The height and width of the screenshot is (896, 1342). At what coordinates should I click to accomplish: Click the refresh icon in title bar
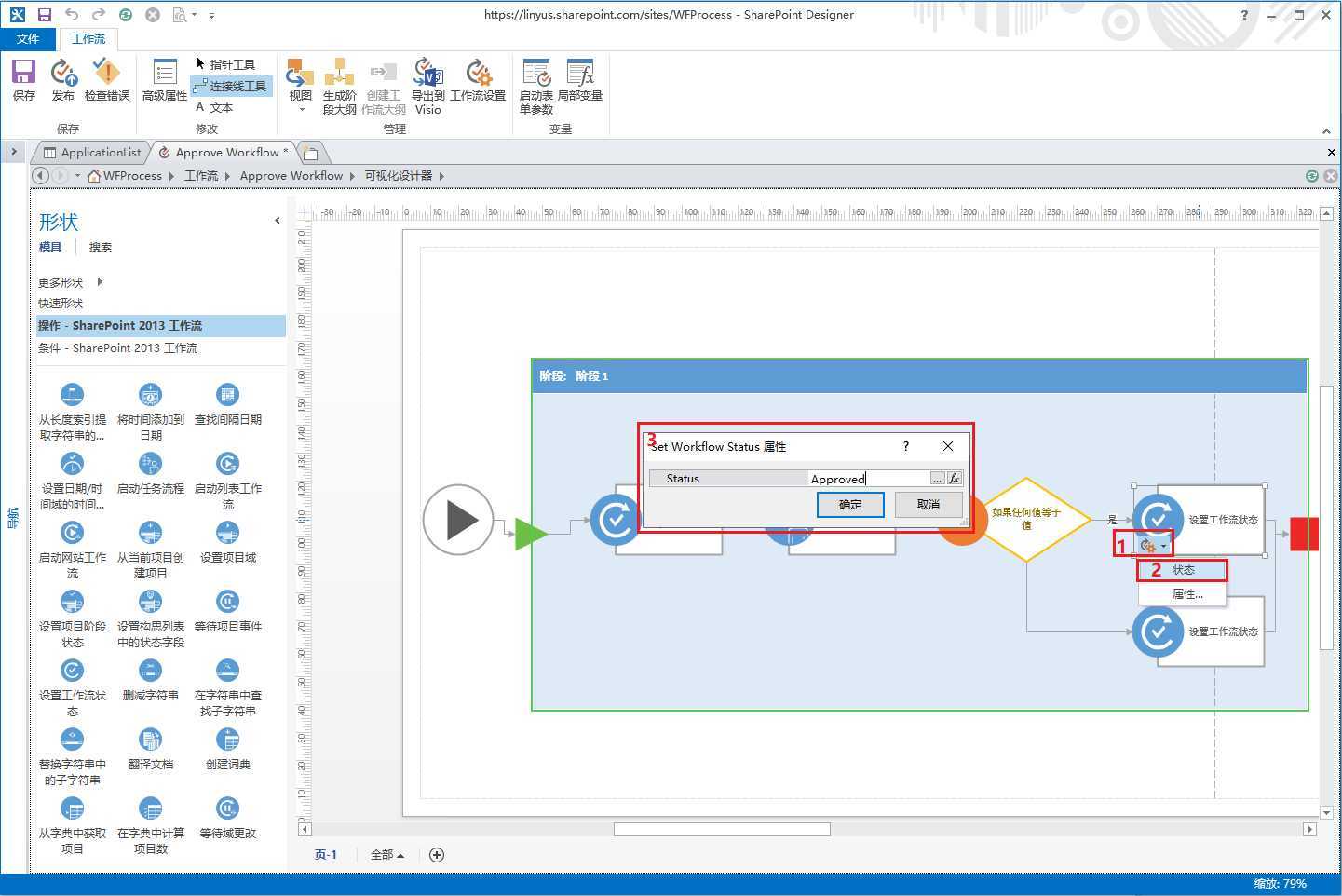(x=126, y=15)
